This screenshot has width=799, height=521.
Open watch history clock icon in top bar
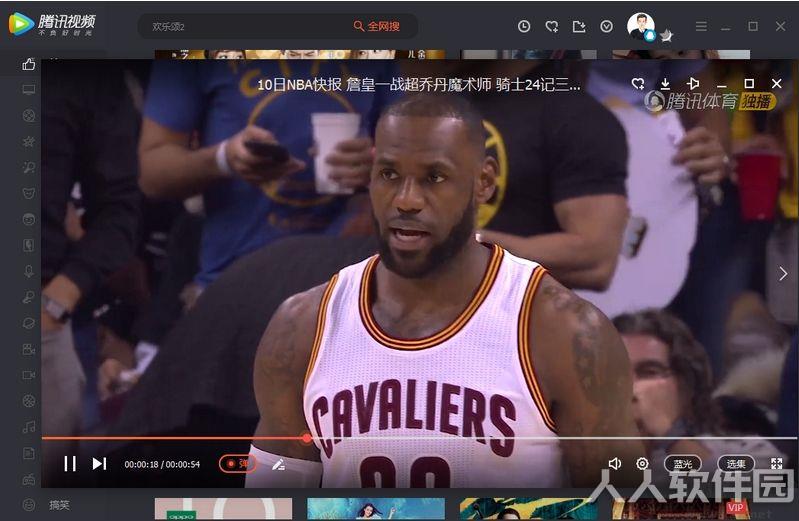coord(524,26)
